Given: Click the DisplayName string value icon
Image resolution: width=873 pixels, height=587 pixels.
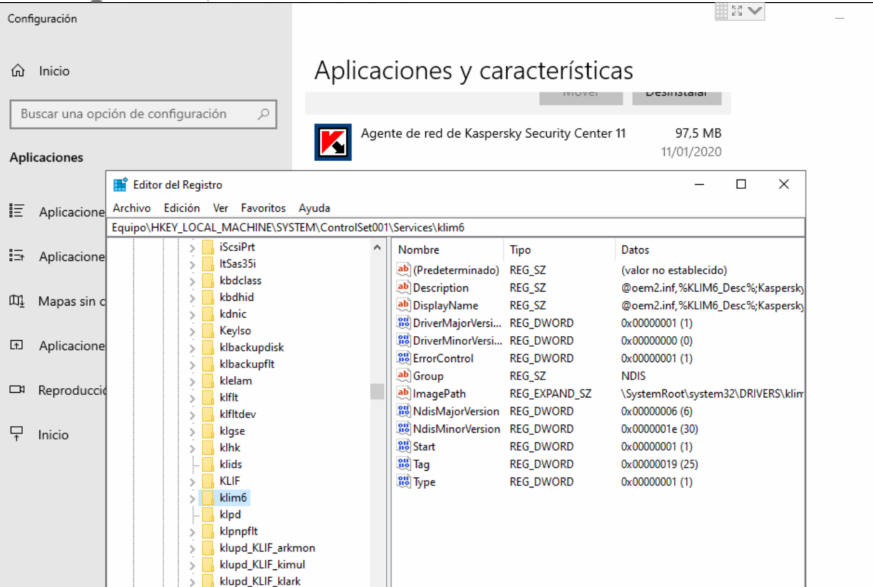Looking at the screenshot, I should click(x=403, y=305).
